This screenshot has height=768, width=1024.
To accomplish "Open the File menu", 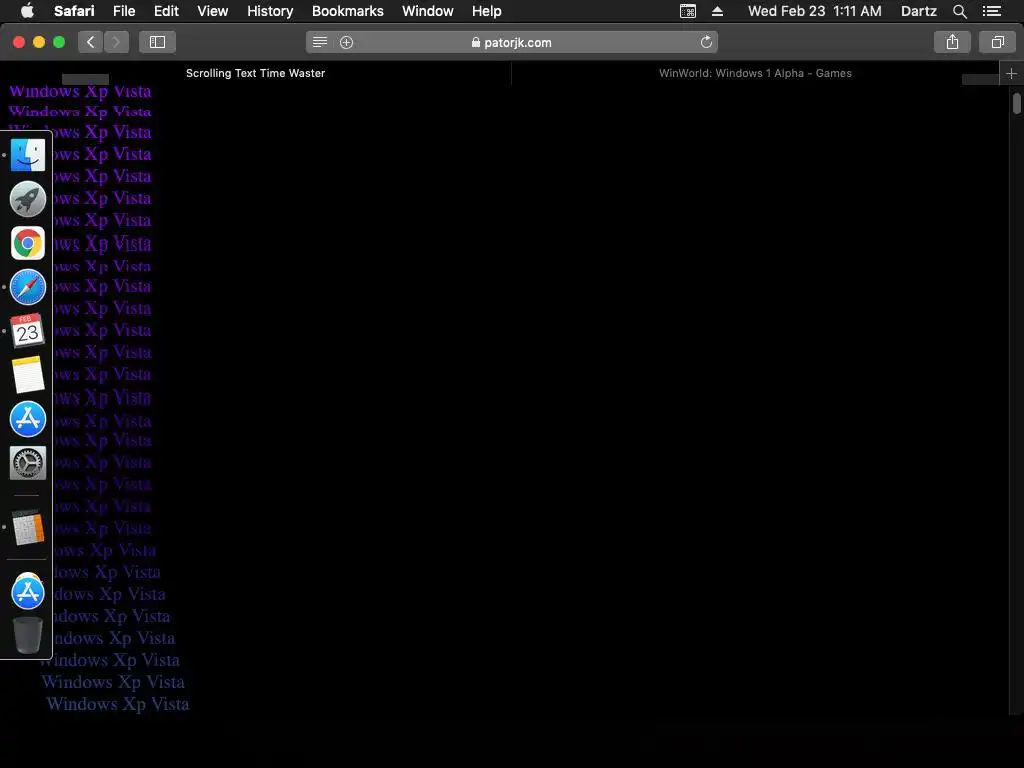I will click(x=124, y=11).
